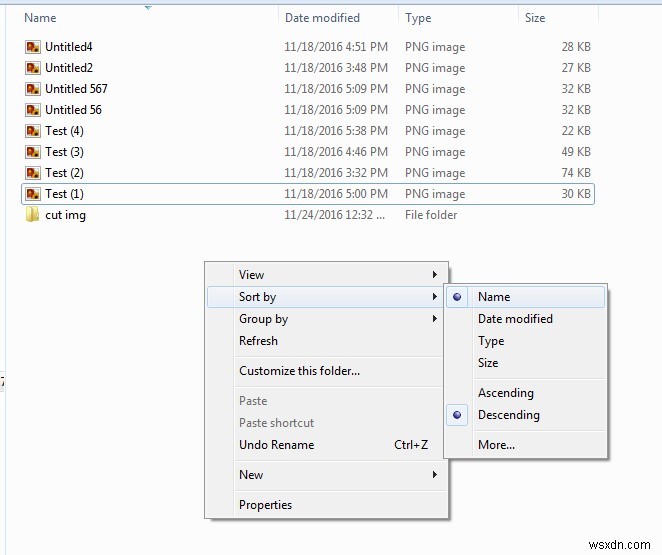Click the date 11/18/2016 4:46 PM
The image size is (662, 555).
(336, 152)
